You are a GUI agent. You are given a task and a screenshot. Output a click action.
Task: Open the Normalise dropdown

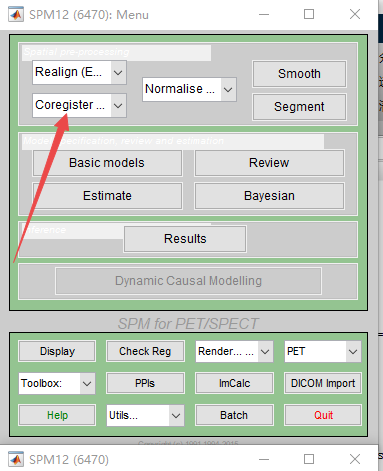189,89
